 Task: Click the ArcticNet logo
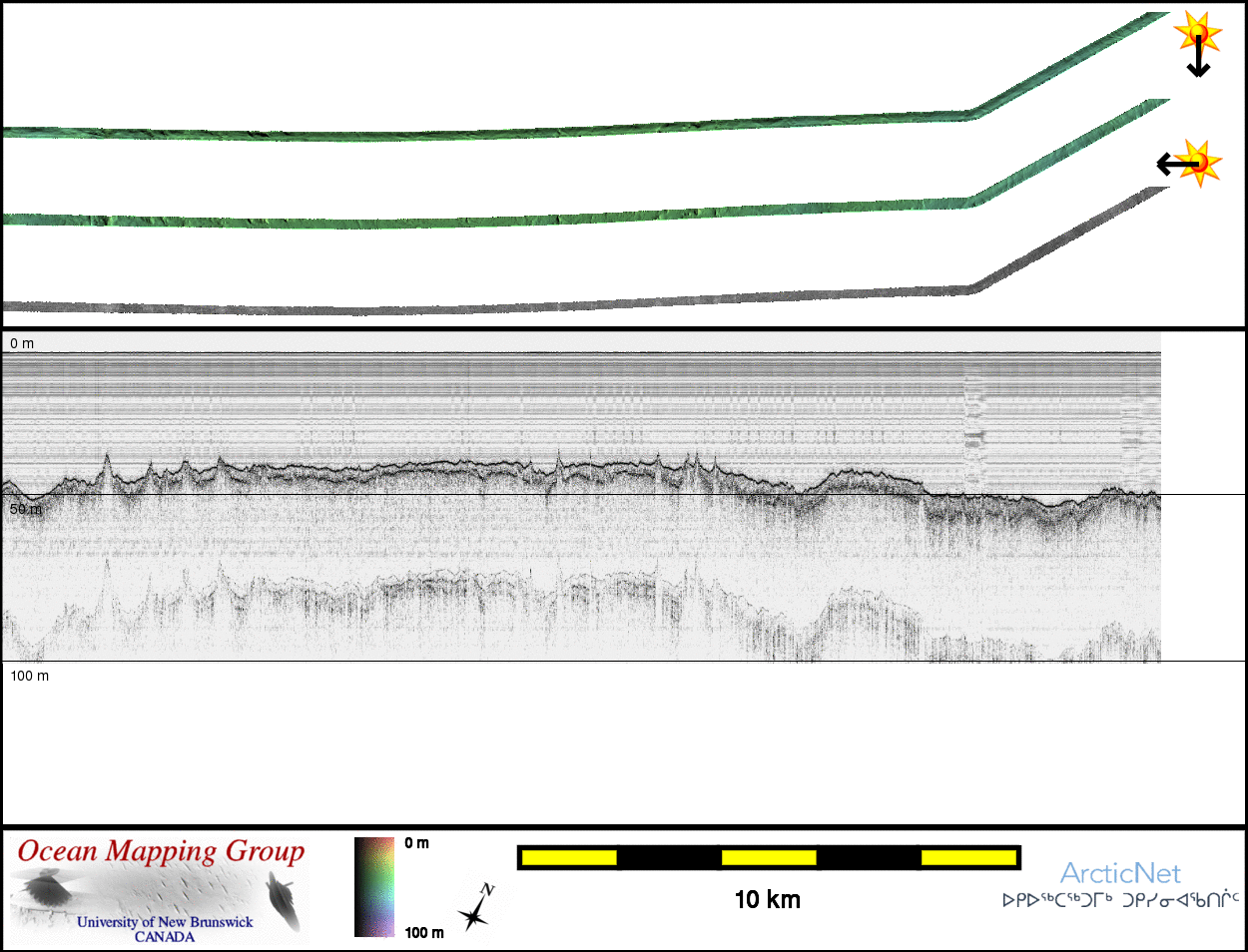click(1119, 874)
